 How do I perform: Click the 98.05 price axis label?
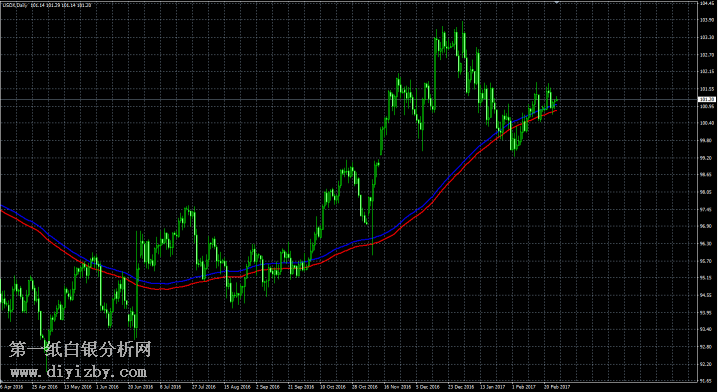(707, 192)
